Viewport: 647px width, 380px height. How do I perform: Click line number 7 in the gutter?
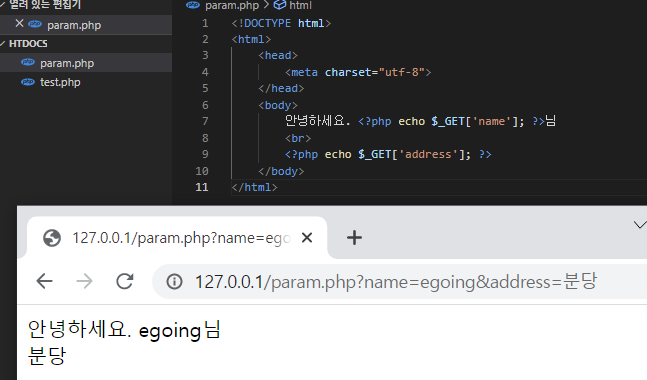point(205,121)
